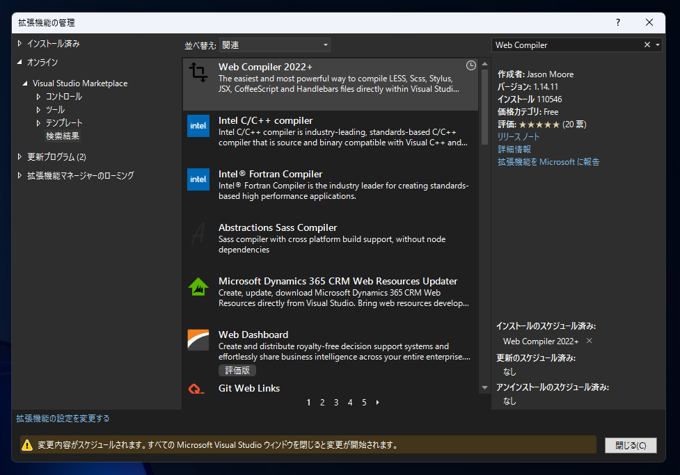Click the インストール 110546 text
Viewport: 680px width, 475px height.
pos(530,99)
